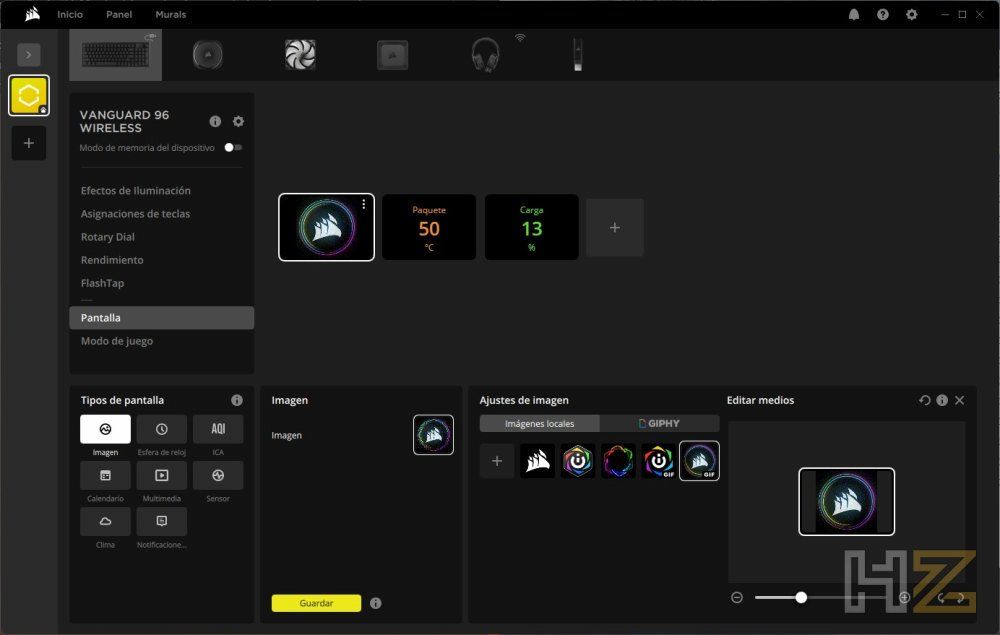The image size is (1000, 635).
Task: Select the Corsair logo screen card
Action: 327,227
